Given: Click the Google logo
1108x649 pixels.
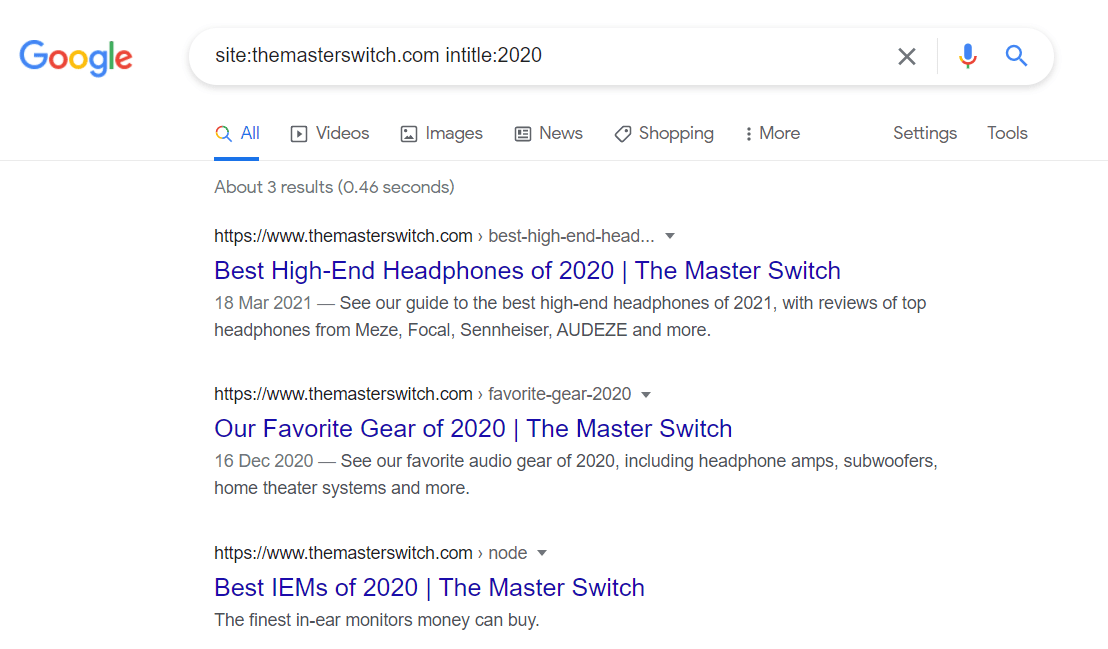Looking at the screenshot, I should click(x=76, y=57).
